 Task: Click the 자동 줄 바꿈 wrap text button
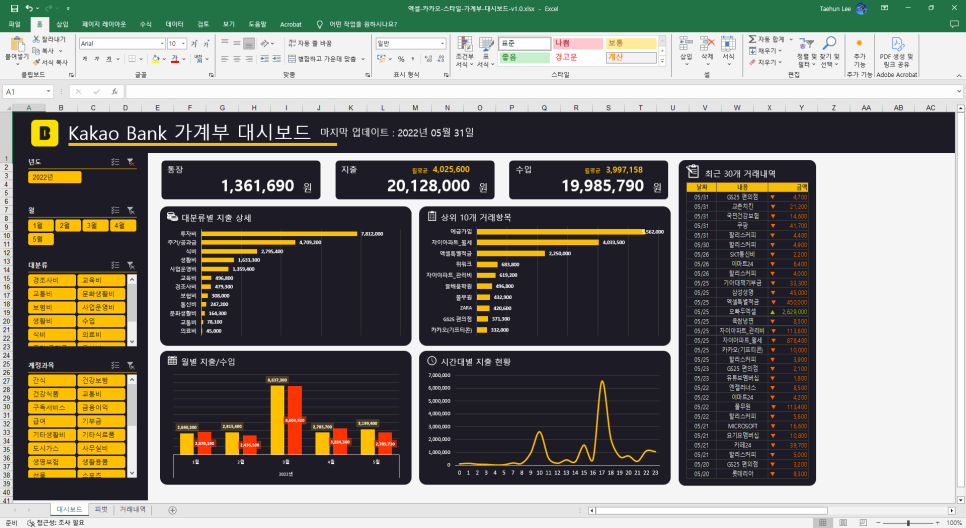tap(310, 44)
